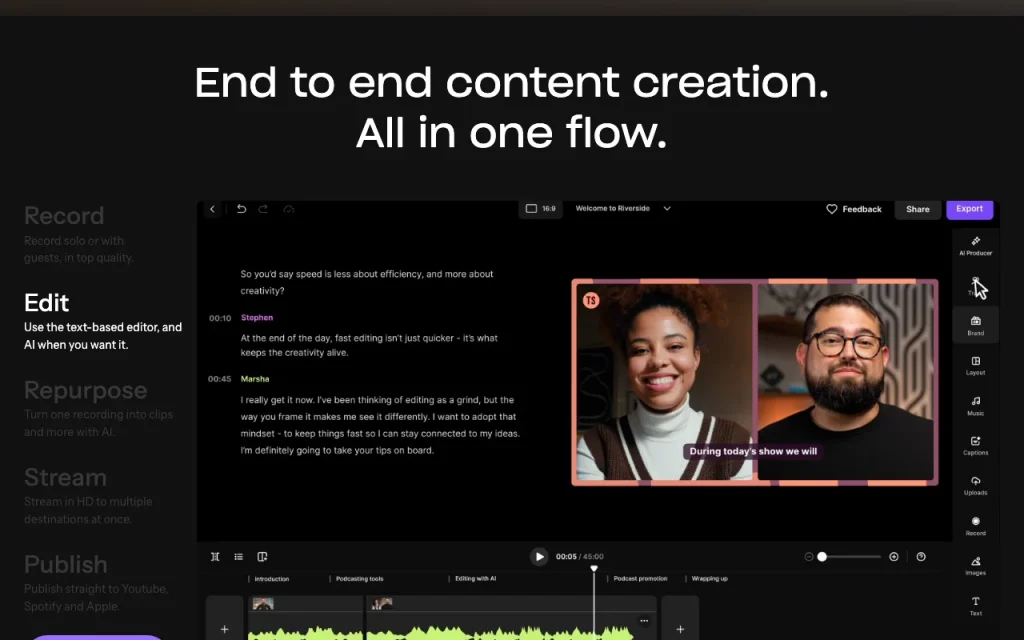
Task: Click the purple Export button
Action: pos(969,209)
